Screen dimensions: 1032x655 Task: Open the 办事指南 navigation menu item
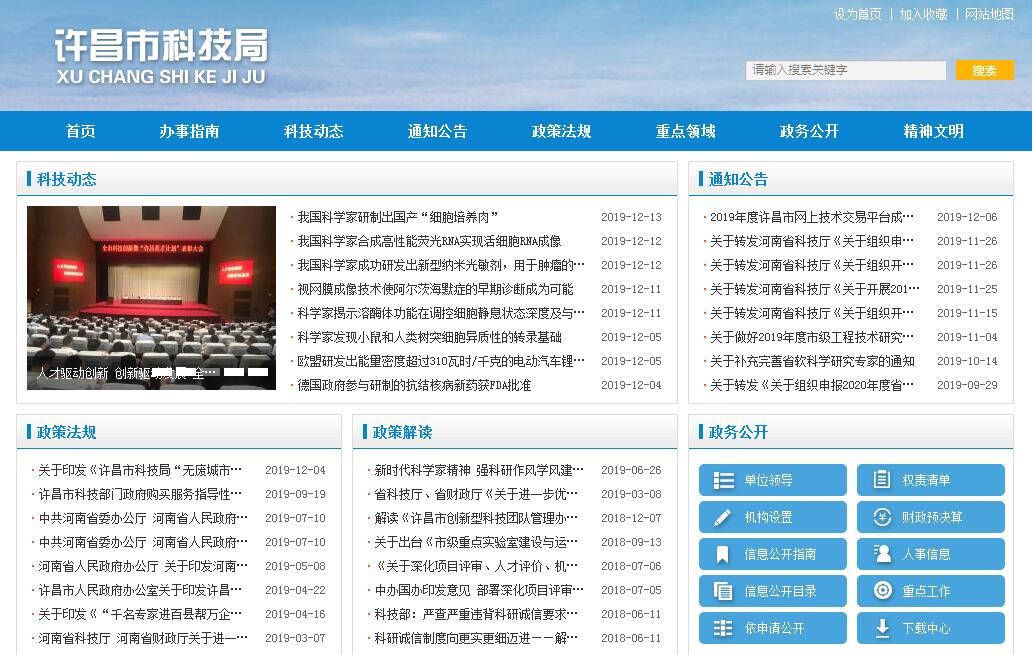(x=189, y=131)
